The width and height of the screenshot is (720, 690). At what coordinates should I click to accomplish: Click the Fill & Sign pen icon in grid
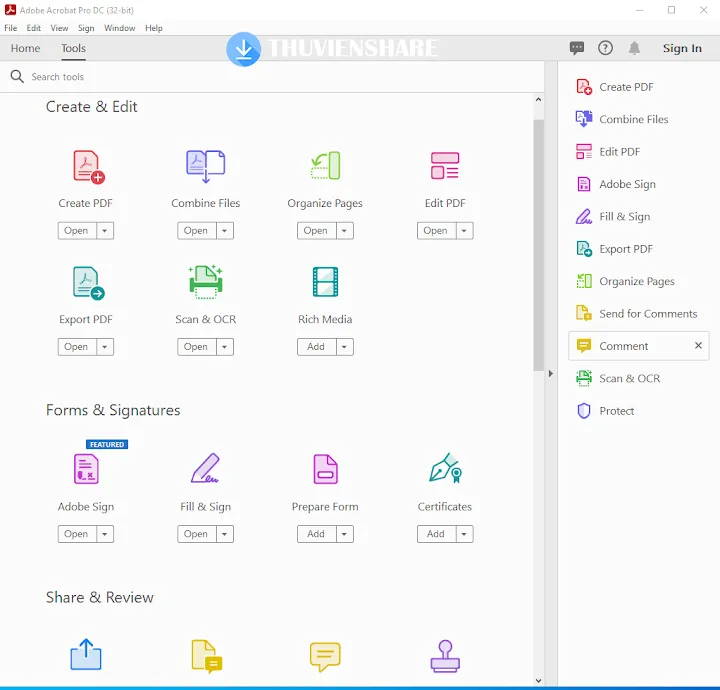click(205, 468)
